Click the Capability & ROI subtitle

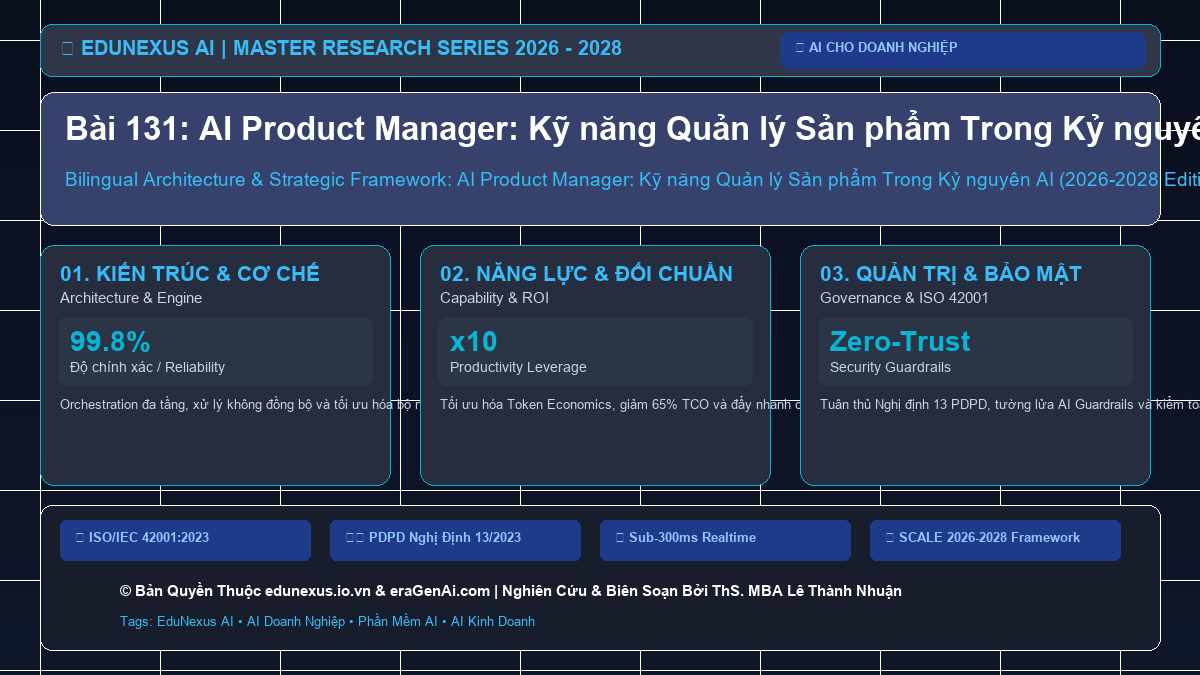[494, 298]
